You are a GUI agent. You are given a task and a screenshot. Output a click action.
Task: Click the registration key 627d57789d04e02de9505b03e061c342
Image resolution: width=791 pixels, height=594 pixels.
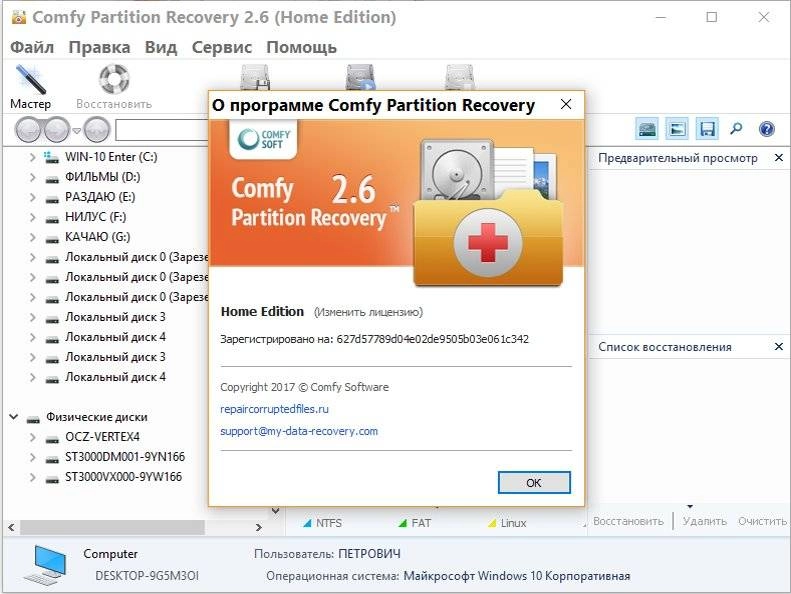point(432,339)
